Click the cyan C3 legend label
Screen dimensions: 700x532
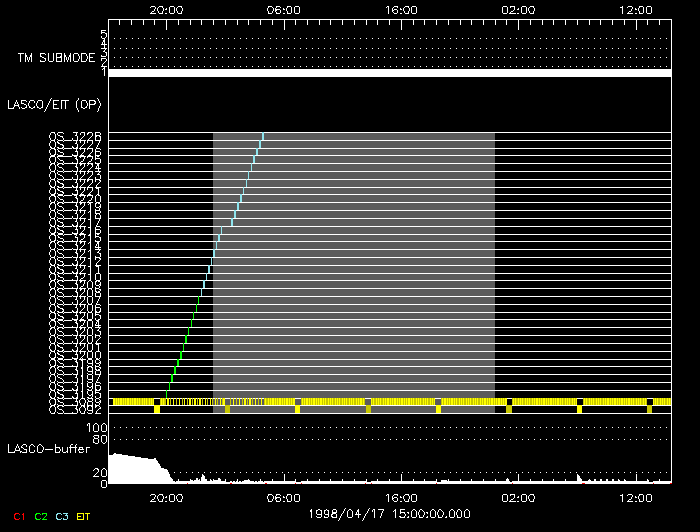(63, 517)
